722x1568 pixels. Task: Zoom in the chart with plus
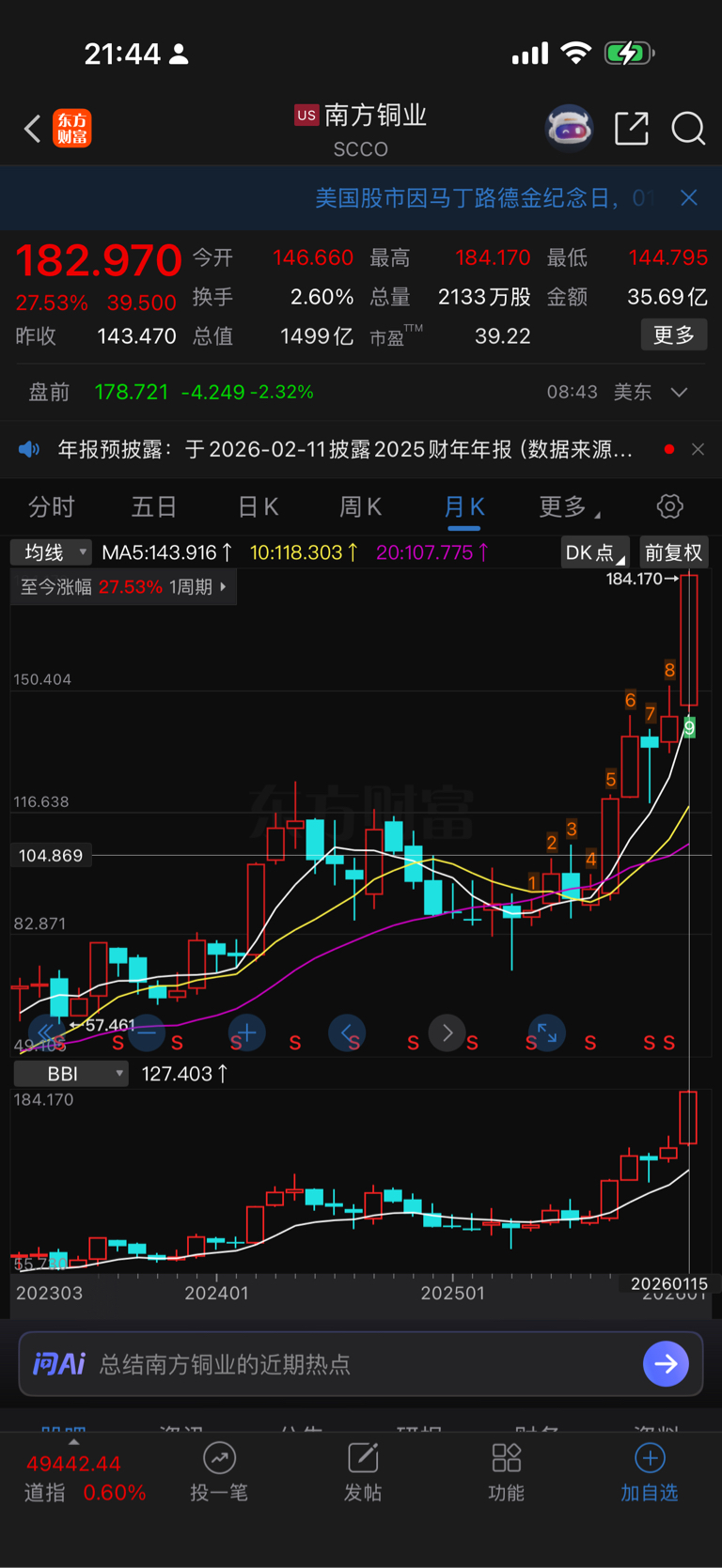click(247, 1033)
